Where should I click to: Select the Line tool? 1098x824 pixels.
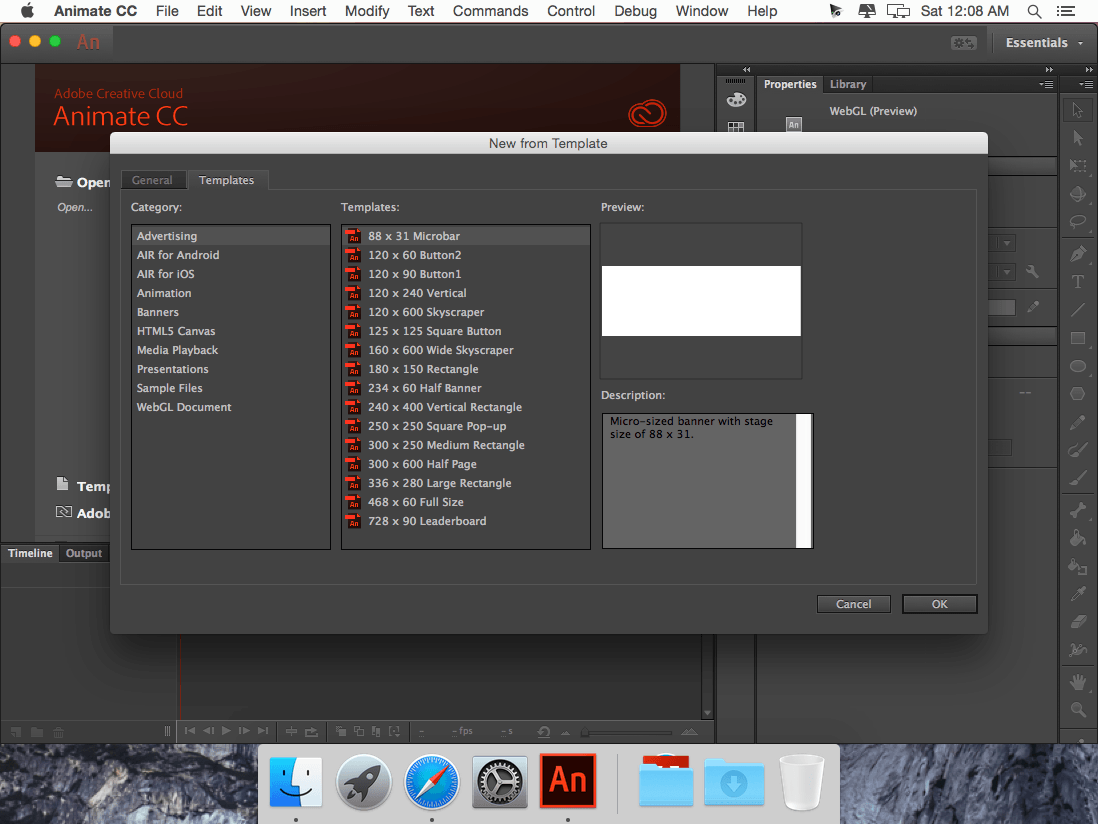(1078, 309)
